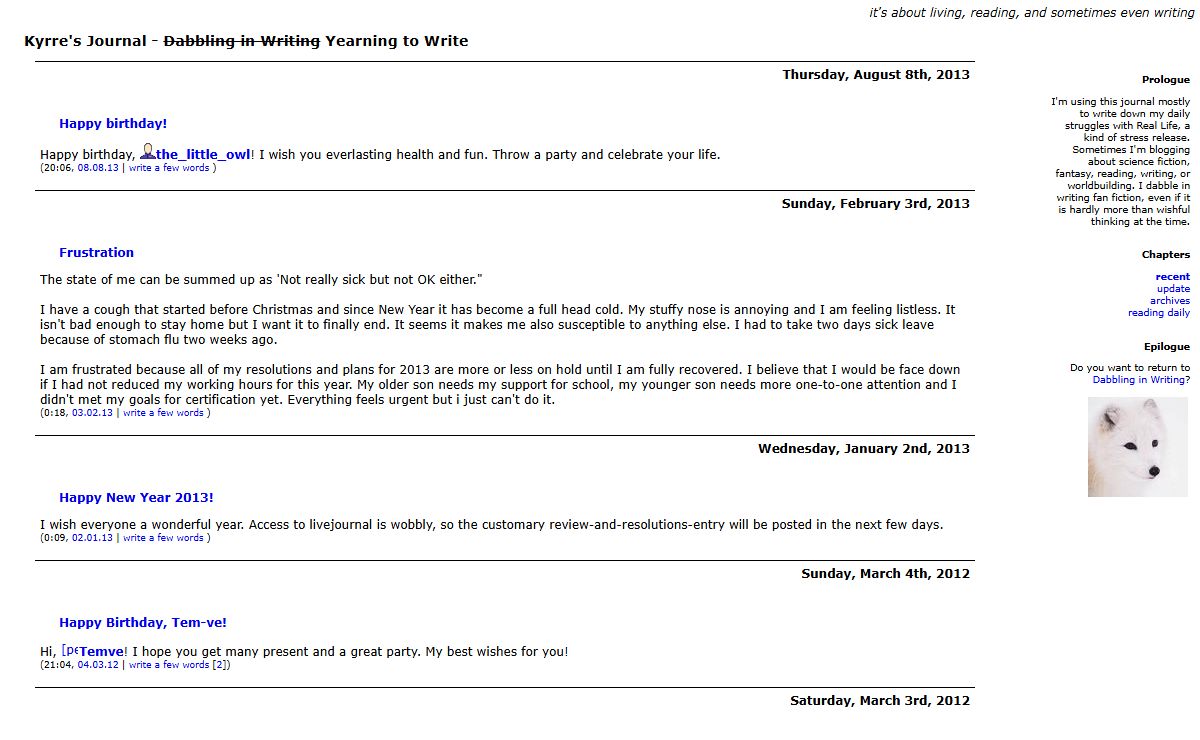Click the 02.01.13 permalink date
This screenshot has height=740, width=1200.
(92, 538)
